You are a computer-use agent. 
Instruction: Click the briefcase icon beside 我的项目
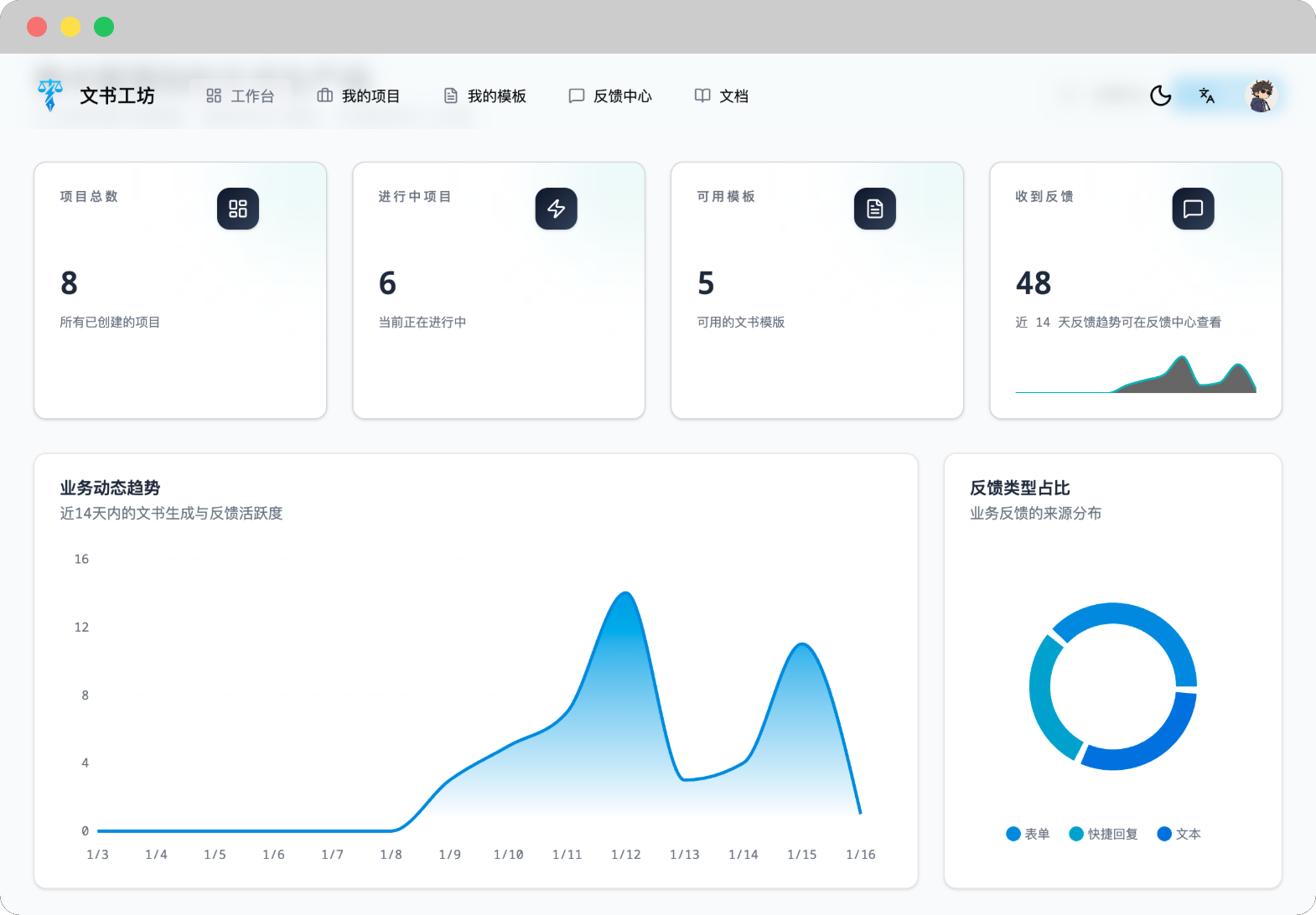(325, 96)
